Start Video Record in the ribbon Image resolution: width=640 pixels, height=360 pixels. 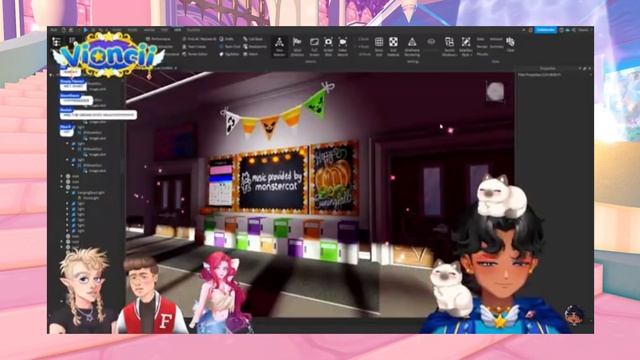[342, 47]
